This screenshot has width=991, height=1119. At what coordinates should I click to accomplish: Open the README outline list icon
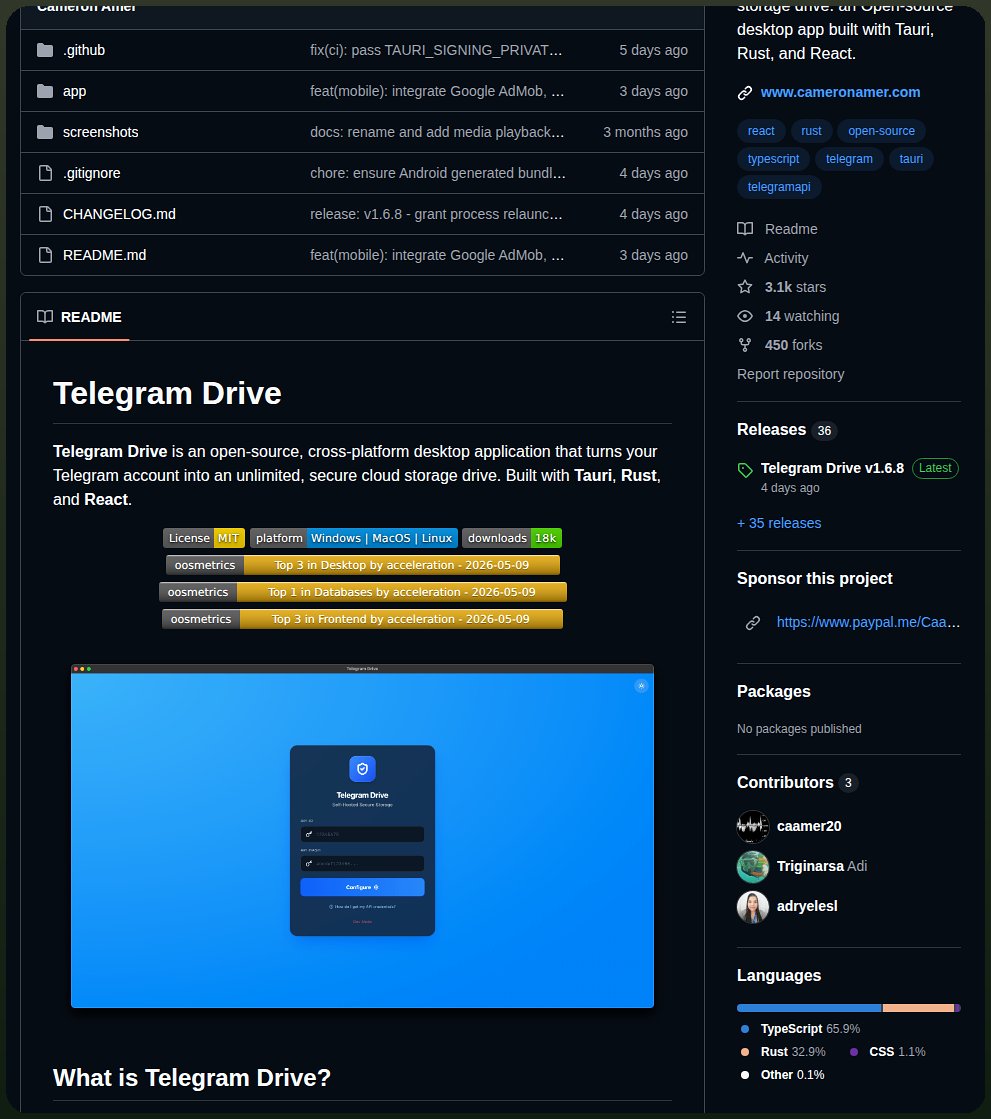tap(679, 317)
